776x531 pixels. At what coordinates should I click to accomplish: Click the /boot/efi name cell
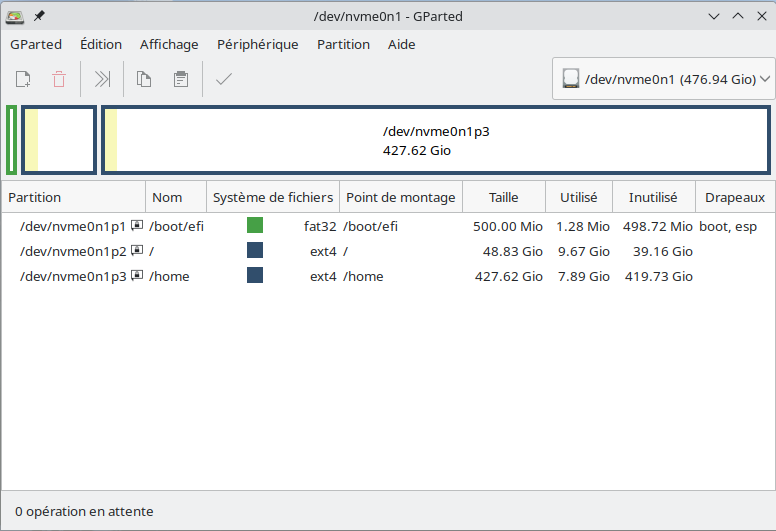click(x=176, y=226)
